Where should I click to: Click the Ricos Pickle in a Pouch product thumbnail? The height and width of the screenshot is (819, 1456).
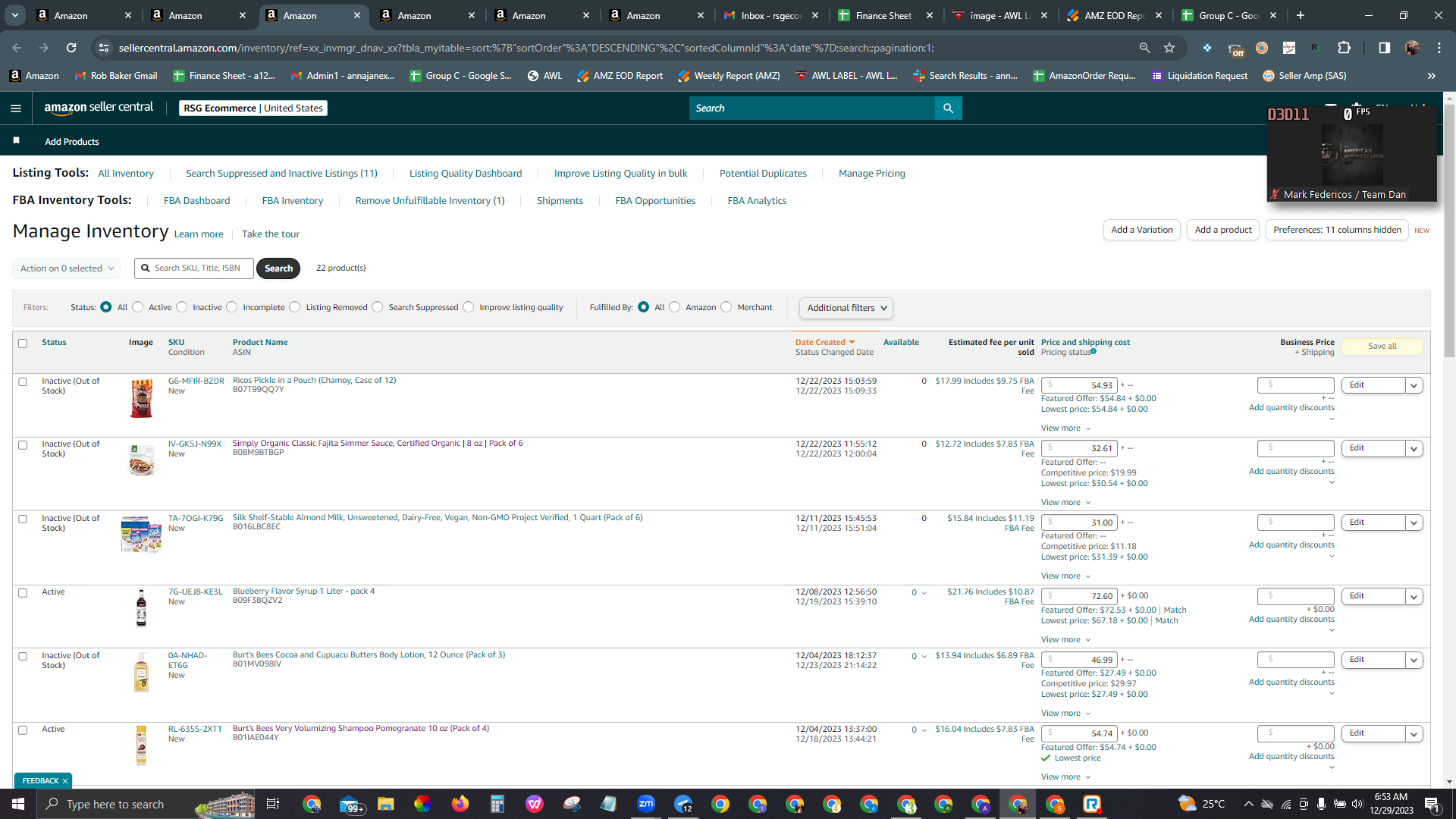point(141,397)
